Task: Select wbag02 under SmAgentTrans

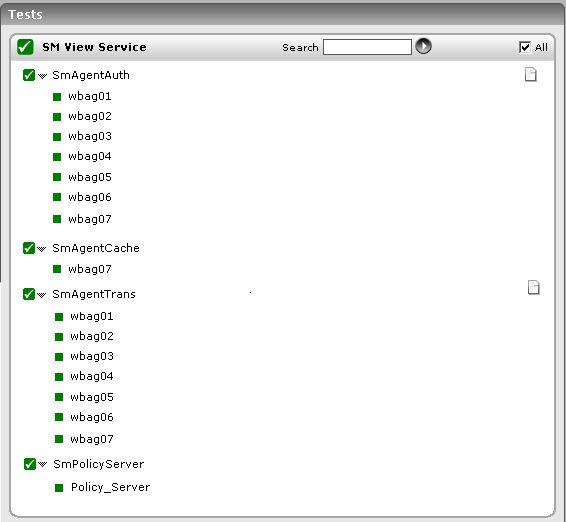Action: (x=92, y=336)
